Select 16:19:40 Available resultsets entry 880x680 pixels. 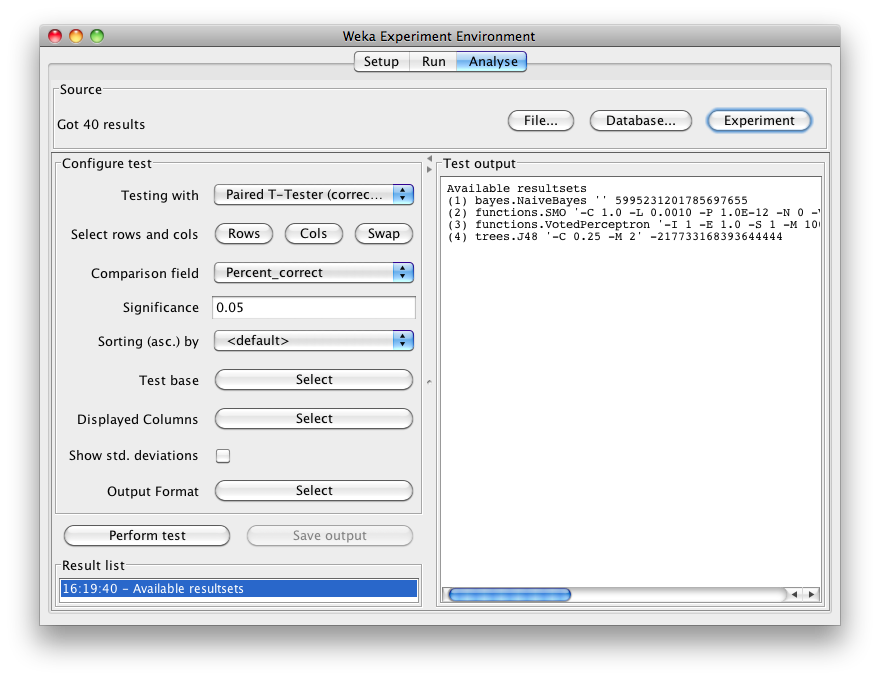tap(239, 589)
